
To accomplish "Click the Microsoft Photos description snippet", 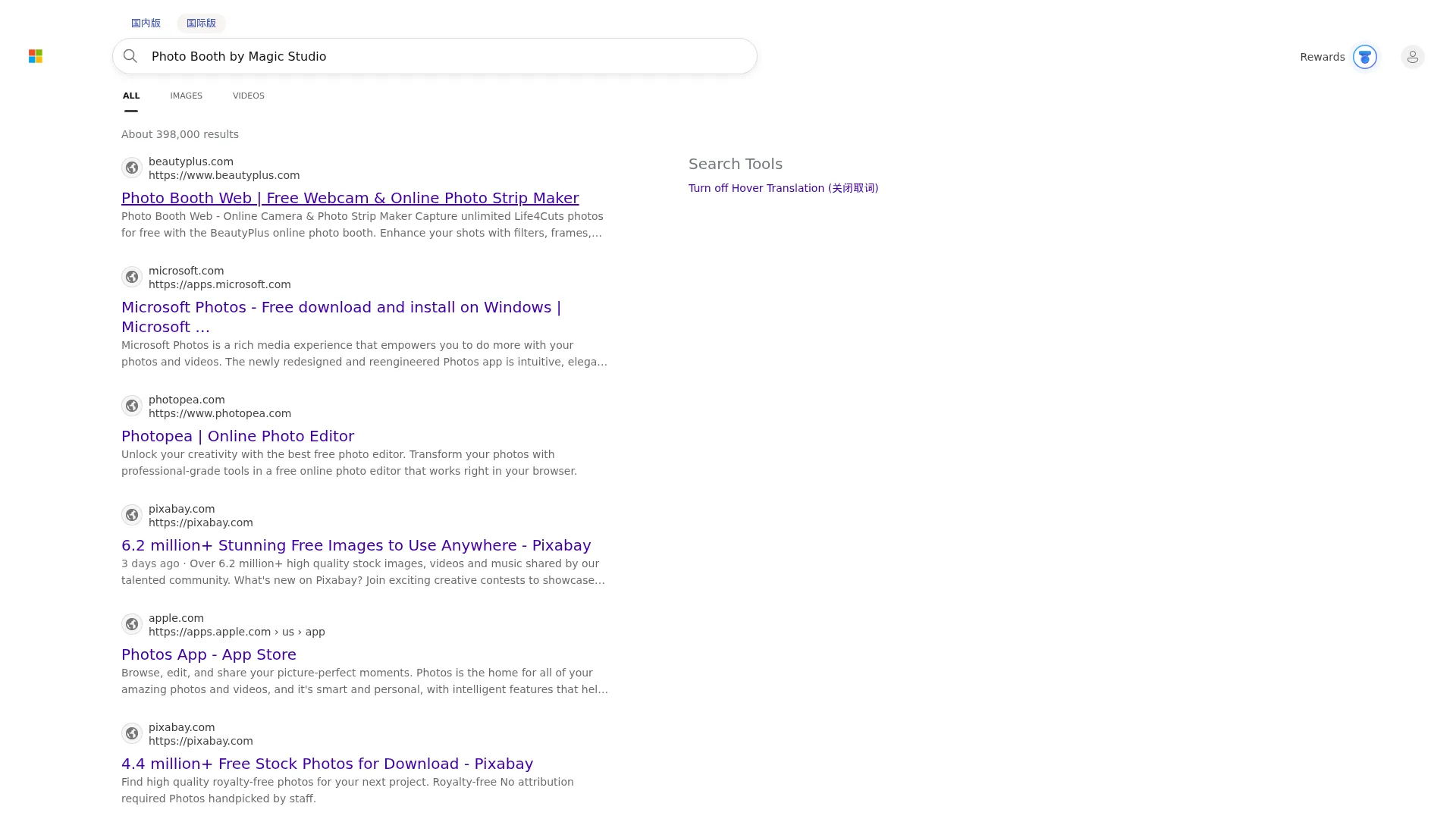I will tap(364, 353).
